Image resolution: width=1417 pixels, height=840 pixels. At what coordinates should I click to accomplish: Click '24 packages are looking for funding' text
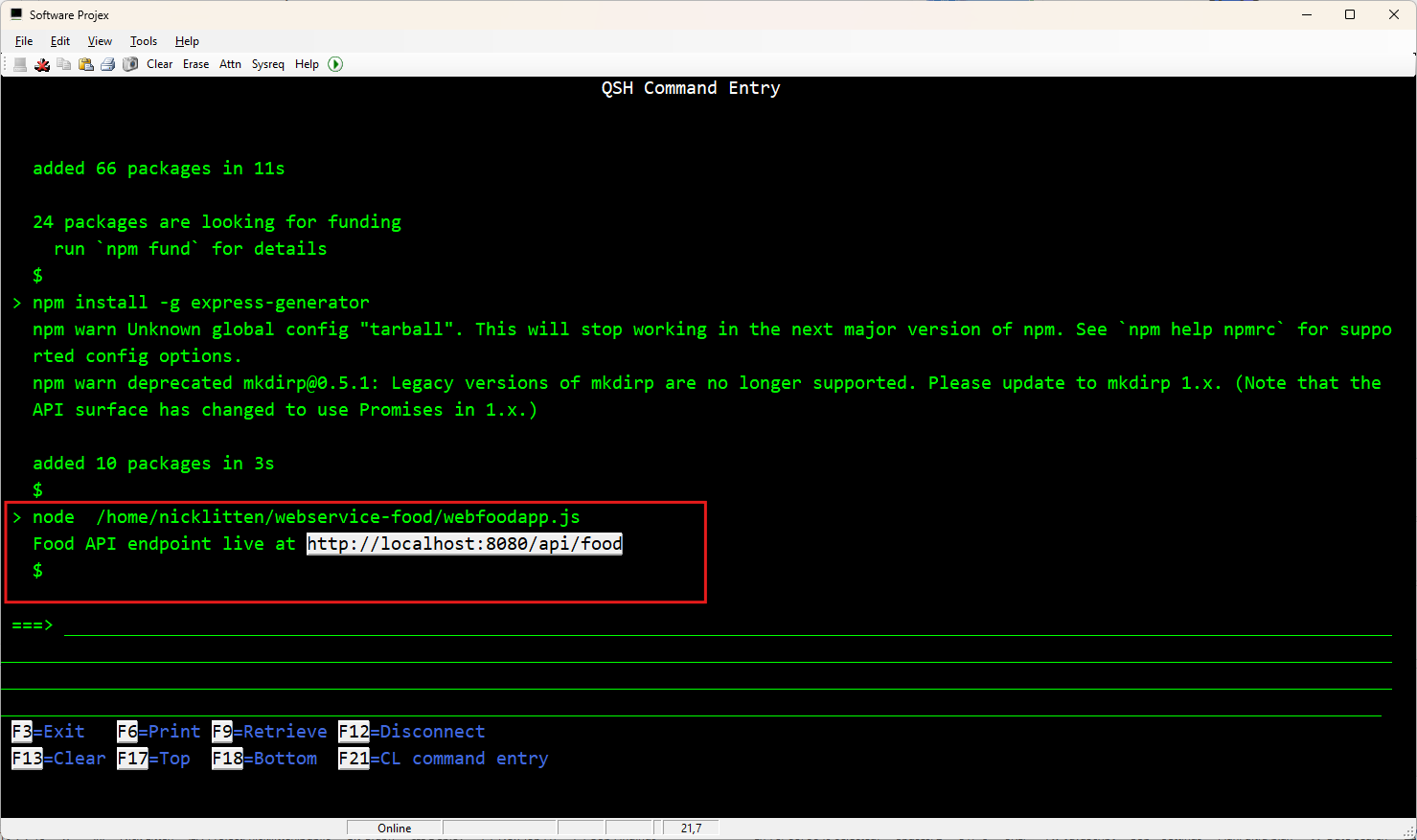click(x=217, y=222)
